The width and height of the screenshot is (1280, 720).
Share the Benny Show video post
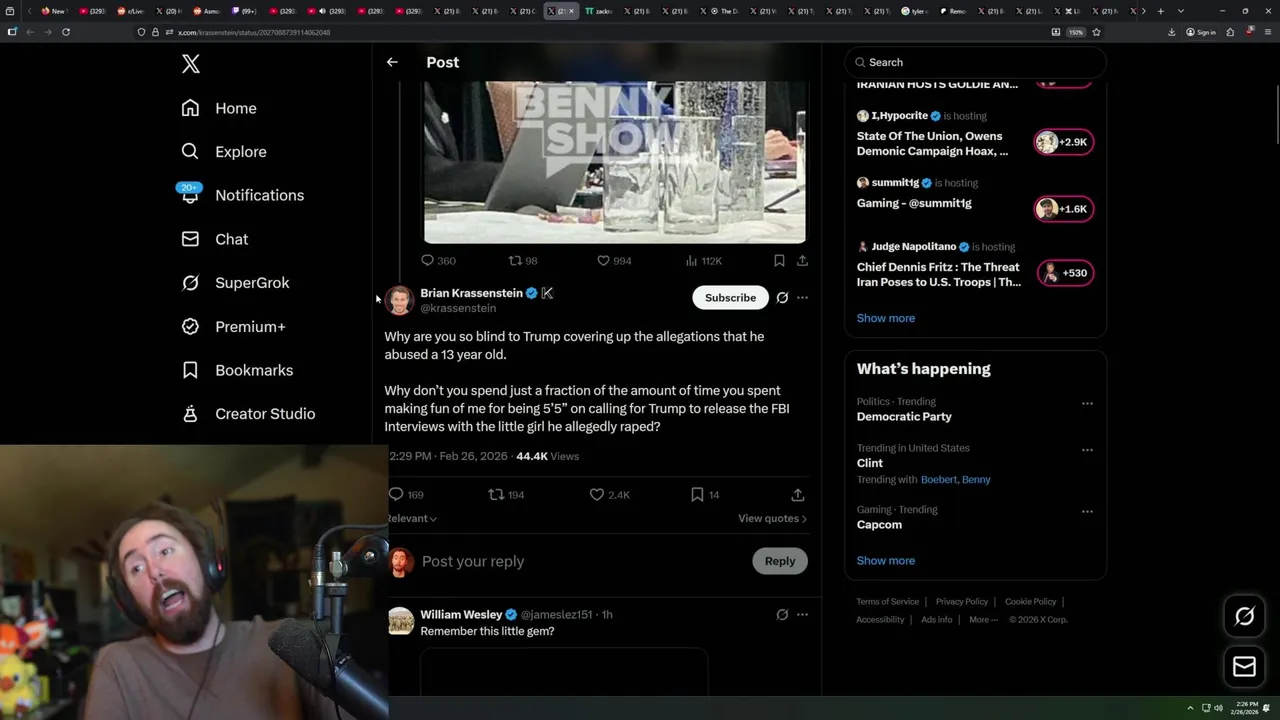coord(802,260)
